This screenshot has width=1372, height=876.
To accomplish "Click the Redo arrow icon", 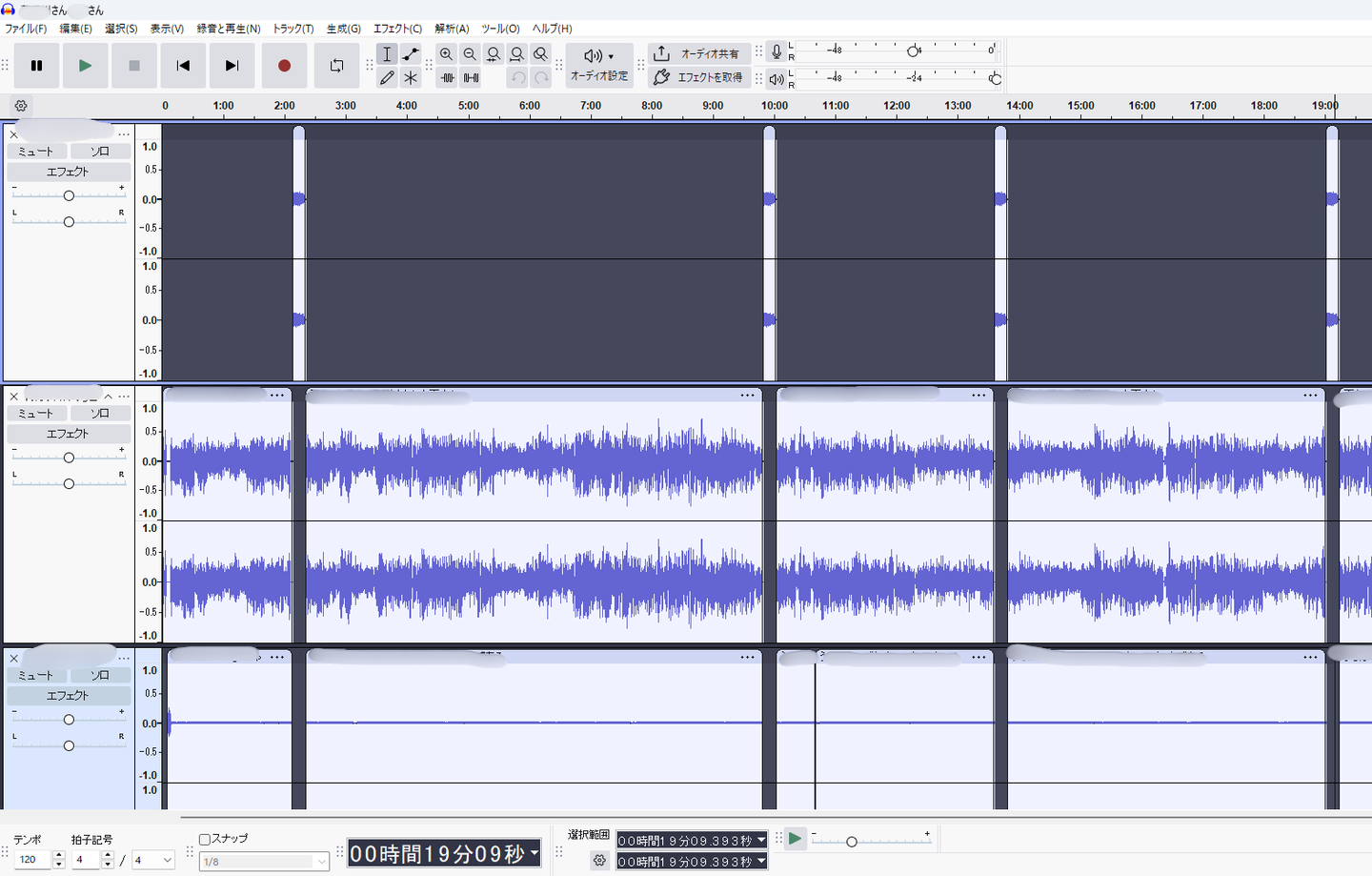I will [541, 78].
